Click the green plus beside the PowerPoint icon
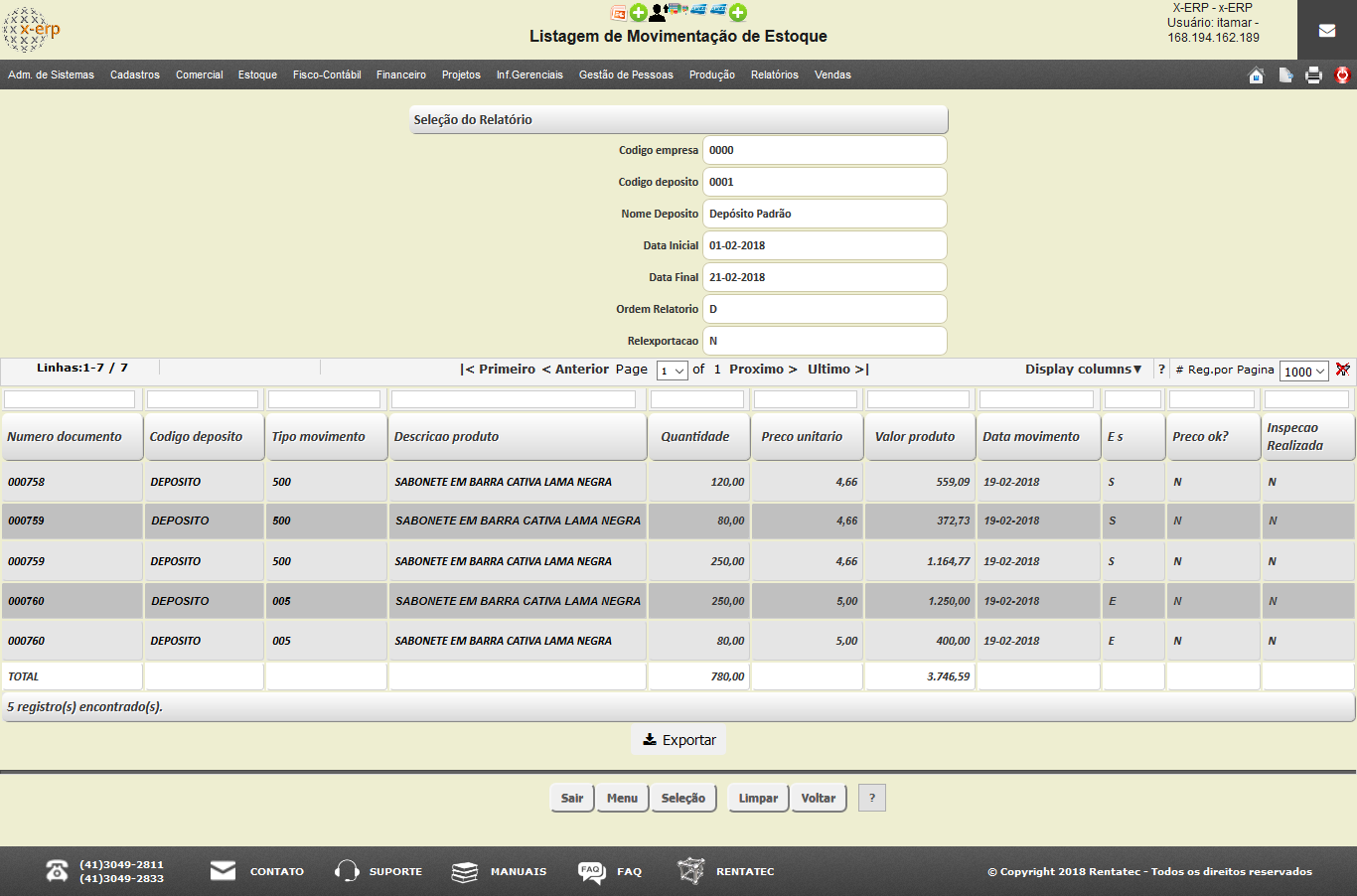 point(638,13)
